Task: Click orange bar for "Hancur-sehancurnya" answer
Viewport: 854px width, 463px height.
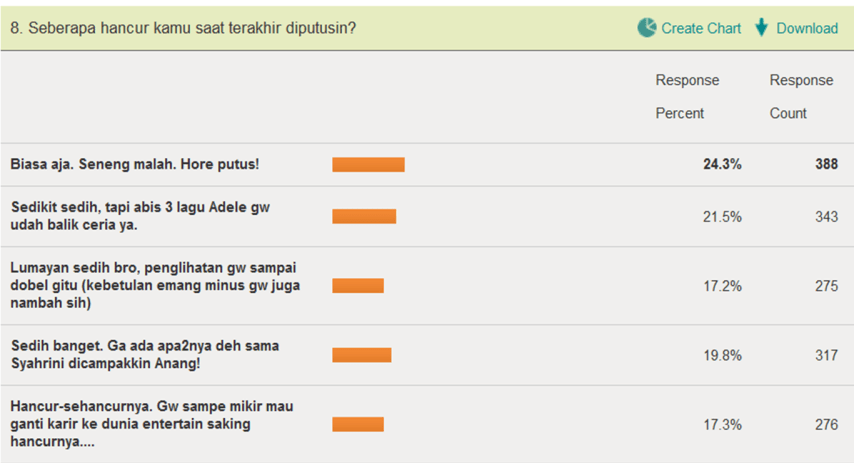Action: pyautogui.click(x=358, y=424)
